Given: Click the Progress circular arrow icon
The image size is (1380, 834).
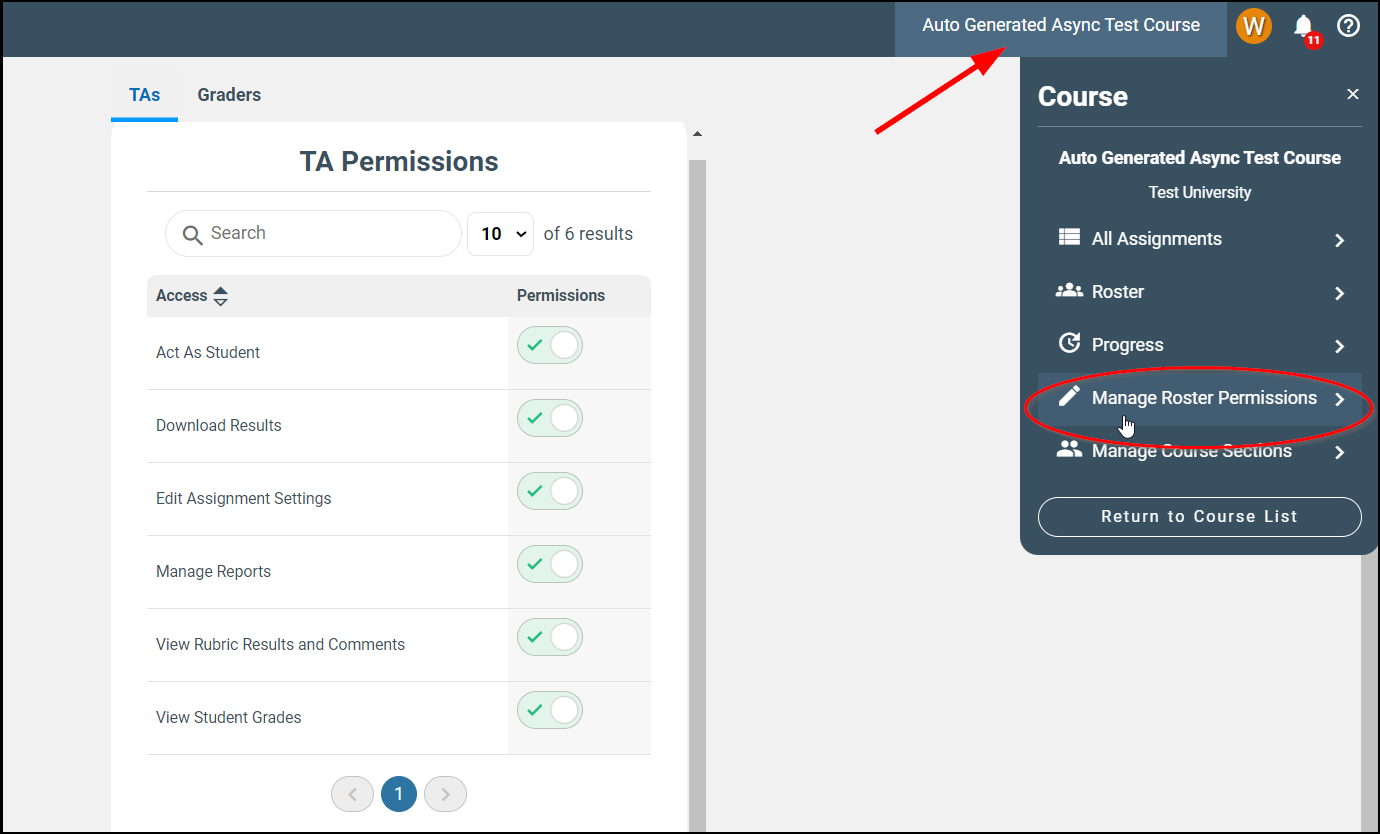Looking at the screenshot, I should (1069, 343).
